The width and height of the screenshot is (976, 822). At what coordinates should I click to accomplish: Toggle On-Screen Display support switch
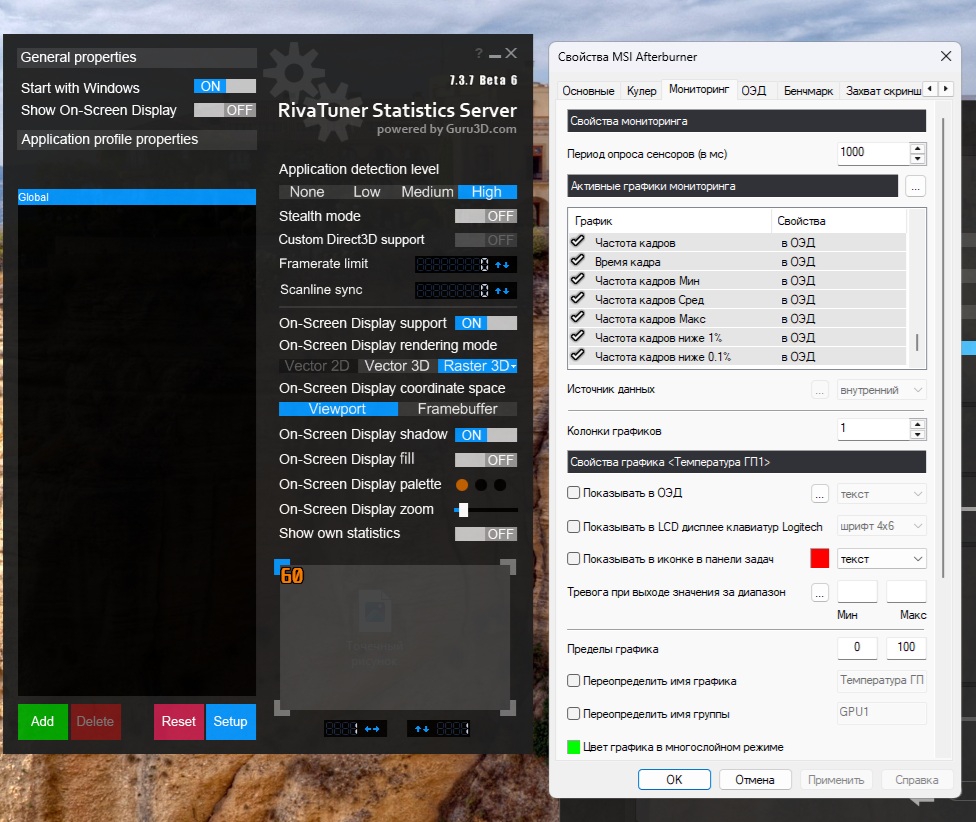(x=486, y=323)
